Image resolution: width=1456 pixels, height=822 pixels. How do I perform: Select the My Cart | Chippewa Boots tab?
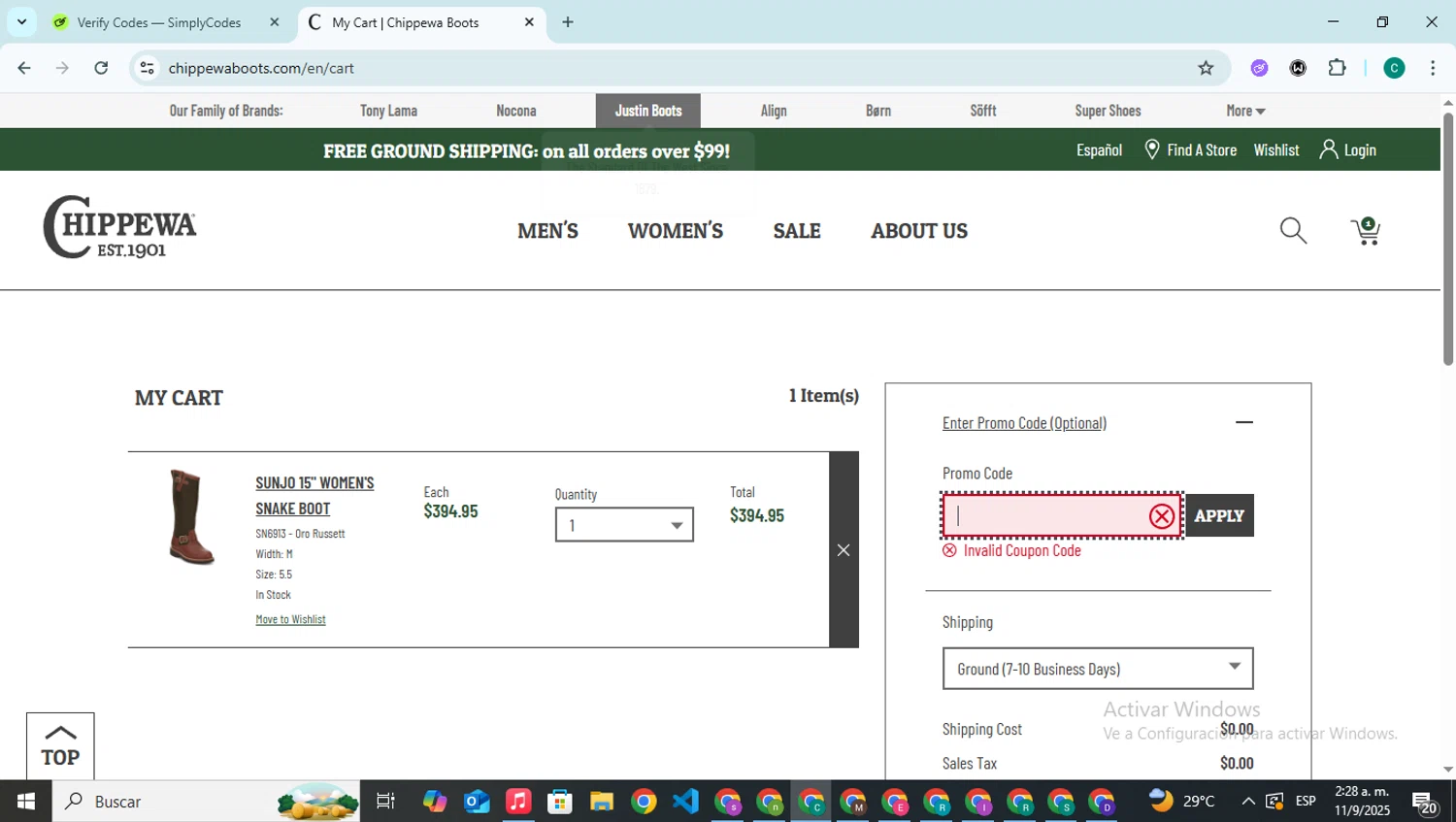click(x=405, y=22)
